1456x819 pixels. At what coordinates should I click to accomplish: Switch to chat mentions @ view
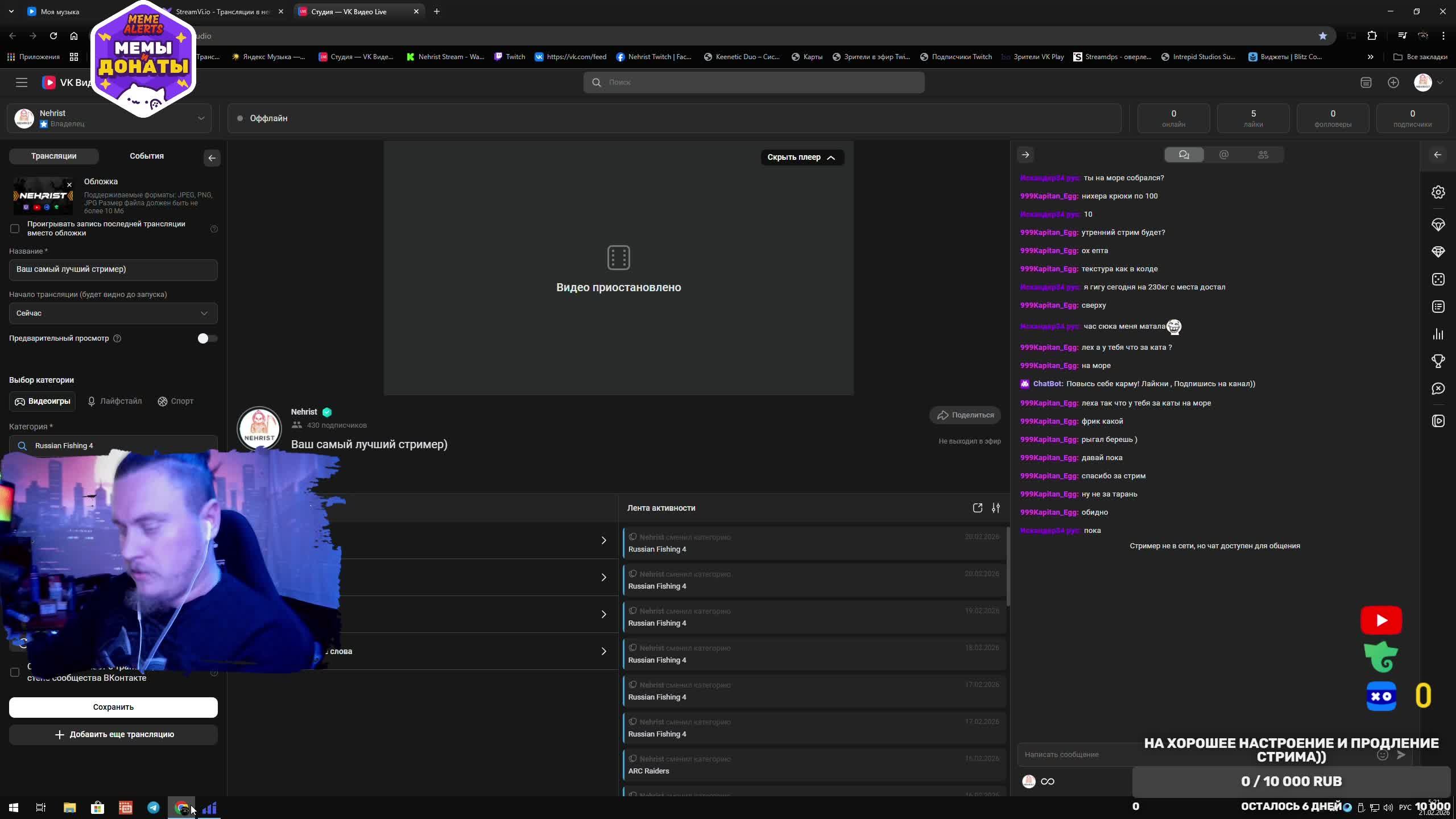[x=1224, y=155]
